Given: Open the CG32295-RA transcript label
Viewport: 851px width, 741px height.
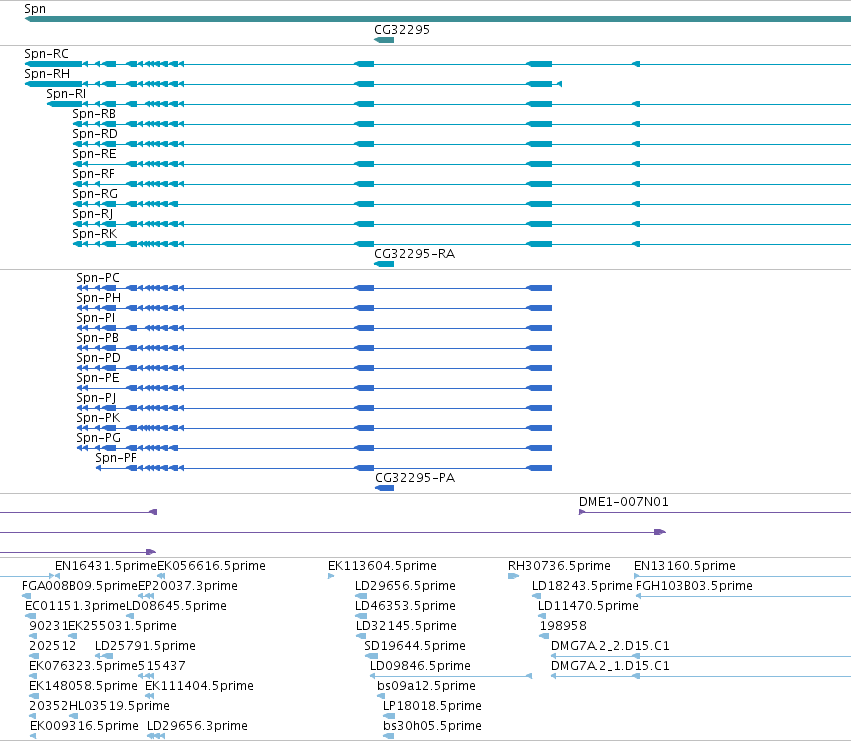Looking at the screenshot, I should (415, 254).
